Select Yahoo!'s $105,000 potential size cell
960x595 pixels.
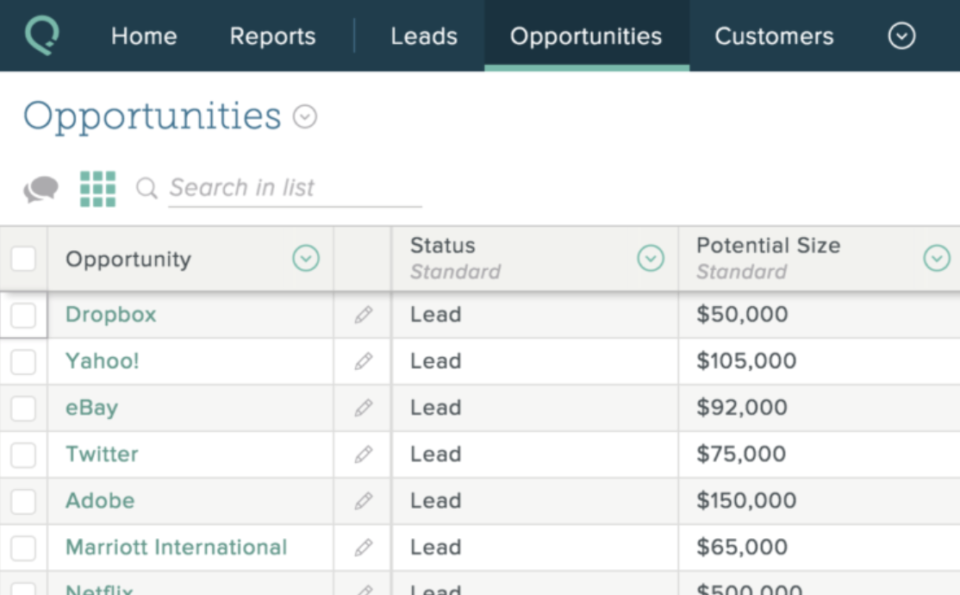[819, 361]
